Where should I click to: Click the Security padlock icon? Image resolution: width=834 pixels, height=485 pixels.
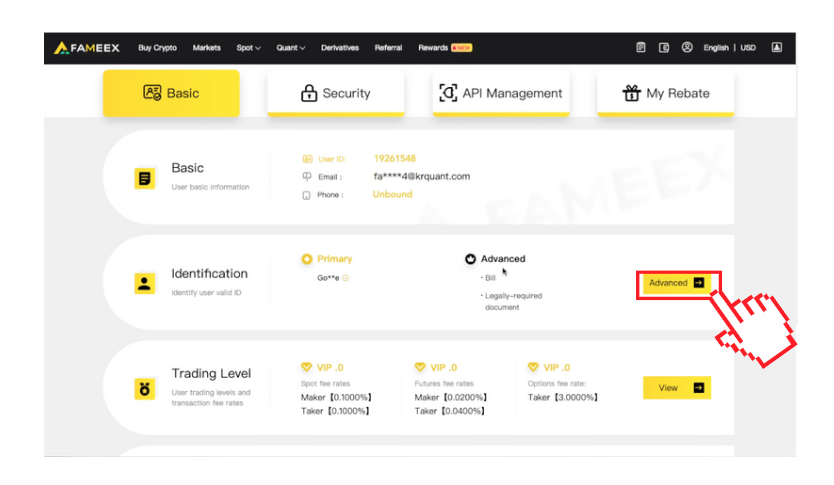coord(308,93)
